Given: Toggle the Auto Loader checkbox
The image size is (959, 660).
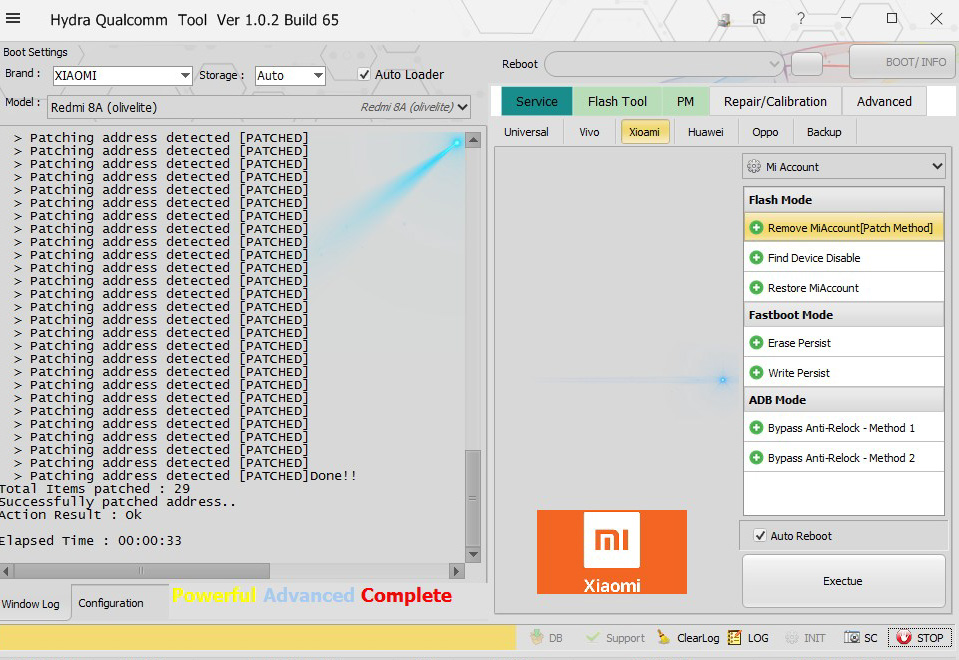Looking at the screenshot, I should [365, 75].
